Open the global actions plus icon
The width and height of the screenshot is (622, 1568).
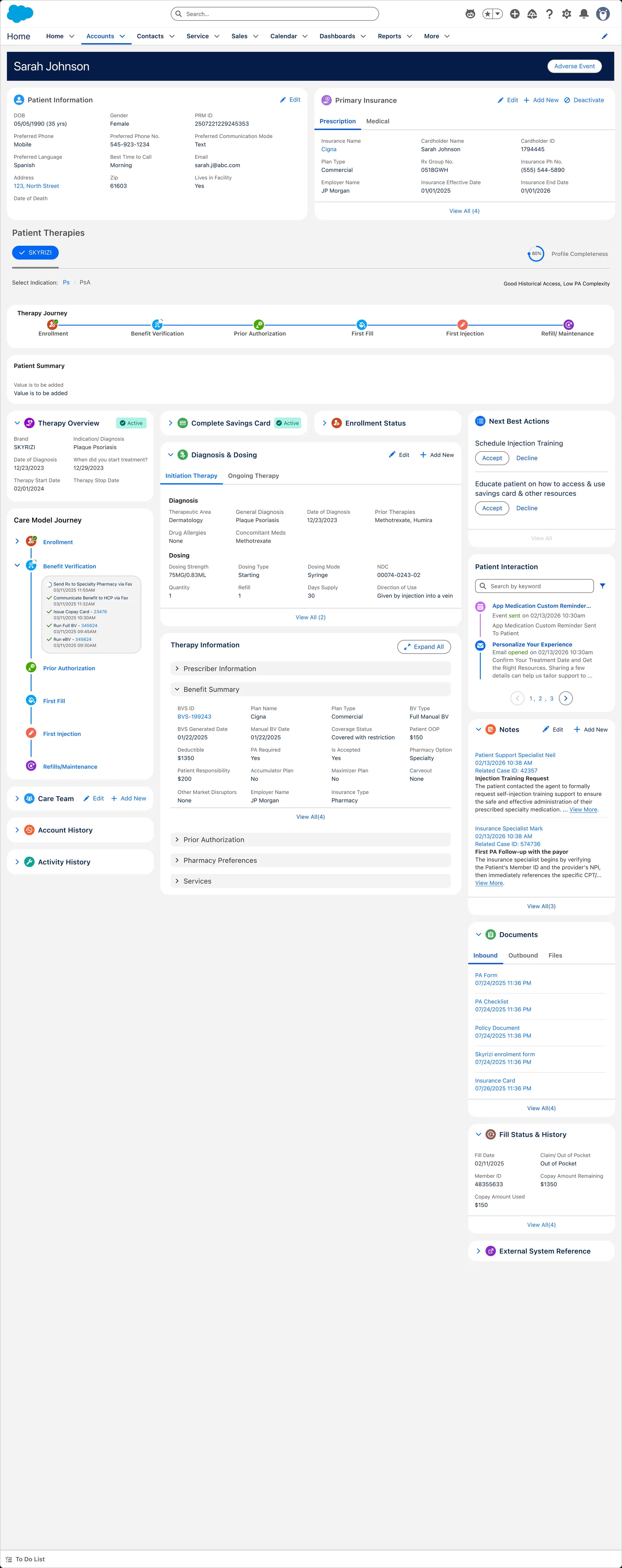tap(515, 14)
